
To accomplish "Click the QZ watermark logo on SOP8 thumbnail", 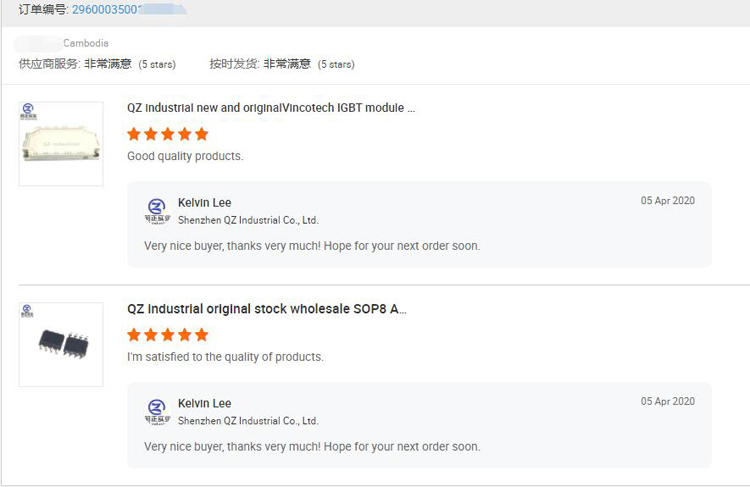I will 28,313.
